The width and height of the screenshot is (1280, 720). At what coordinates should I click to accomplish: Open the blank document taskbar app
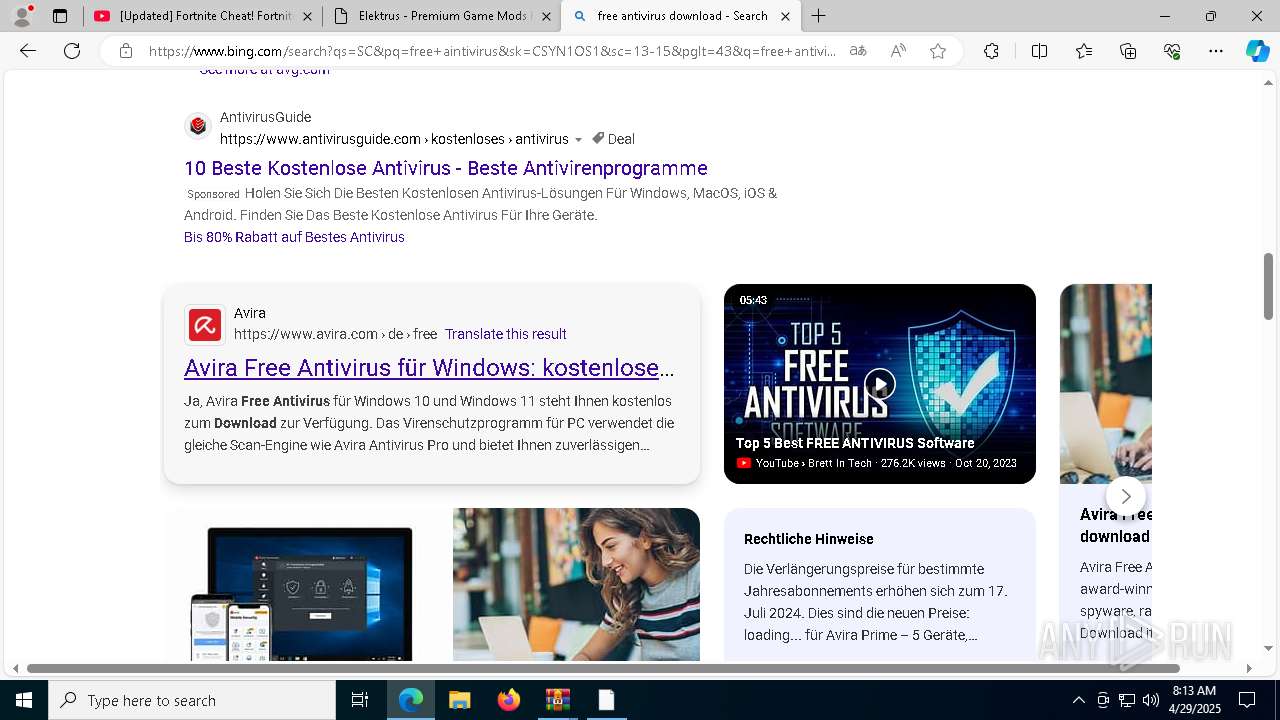(x=606, y=700)
